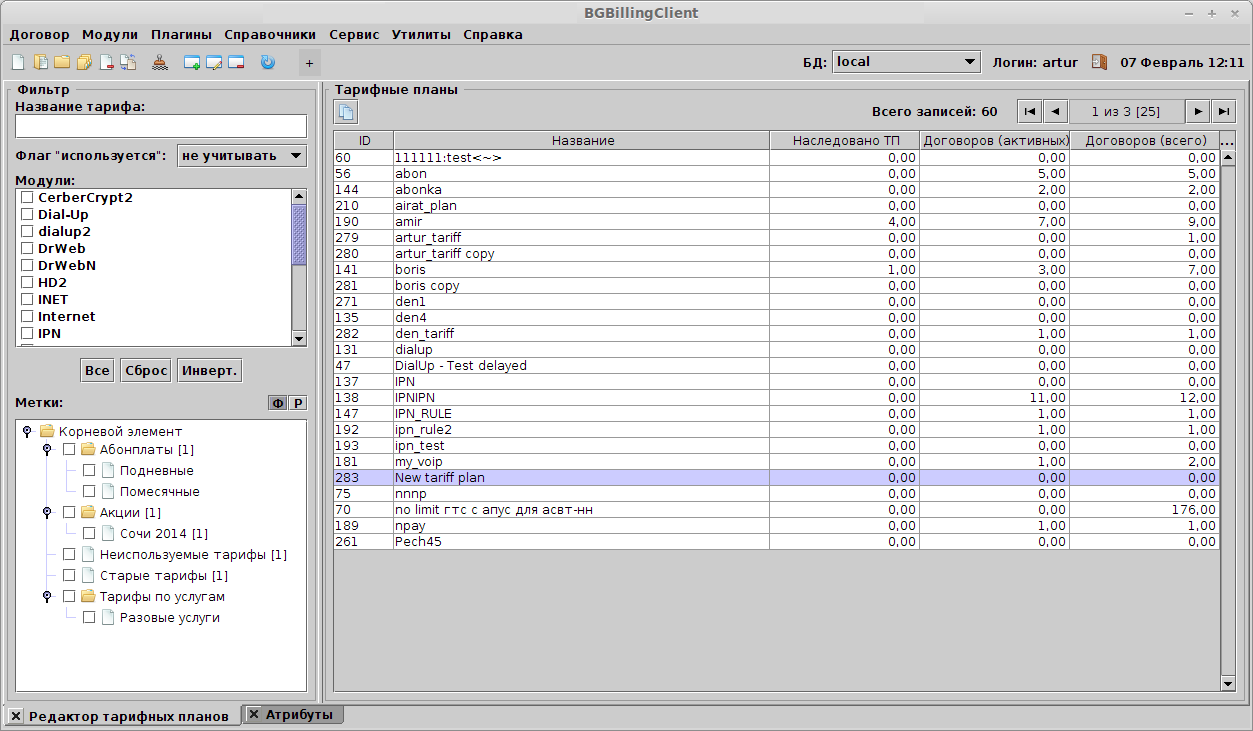The width and height of the screenshot is (1253, 731).
Task: Refresh using the blue circular arrow icon
Action: pyautogui.click(x=265, y=62)
